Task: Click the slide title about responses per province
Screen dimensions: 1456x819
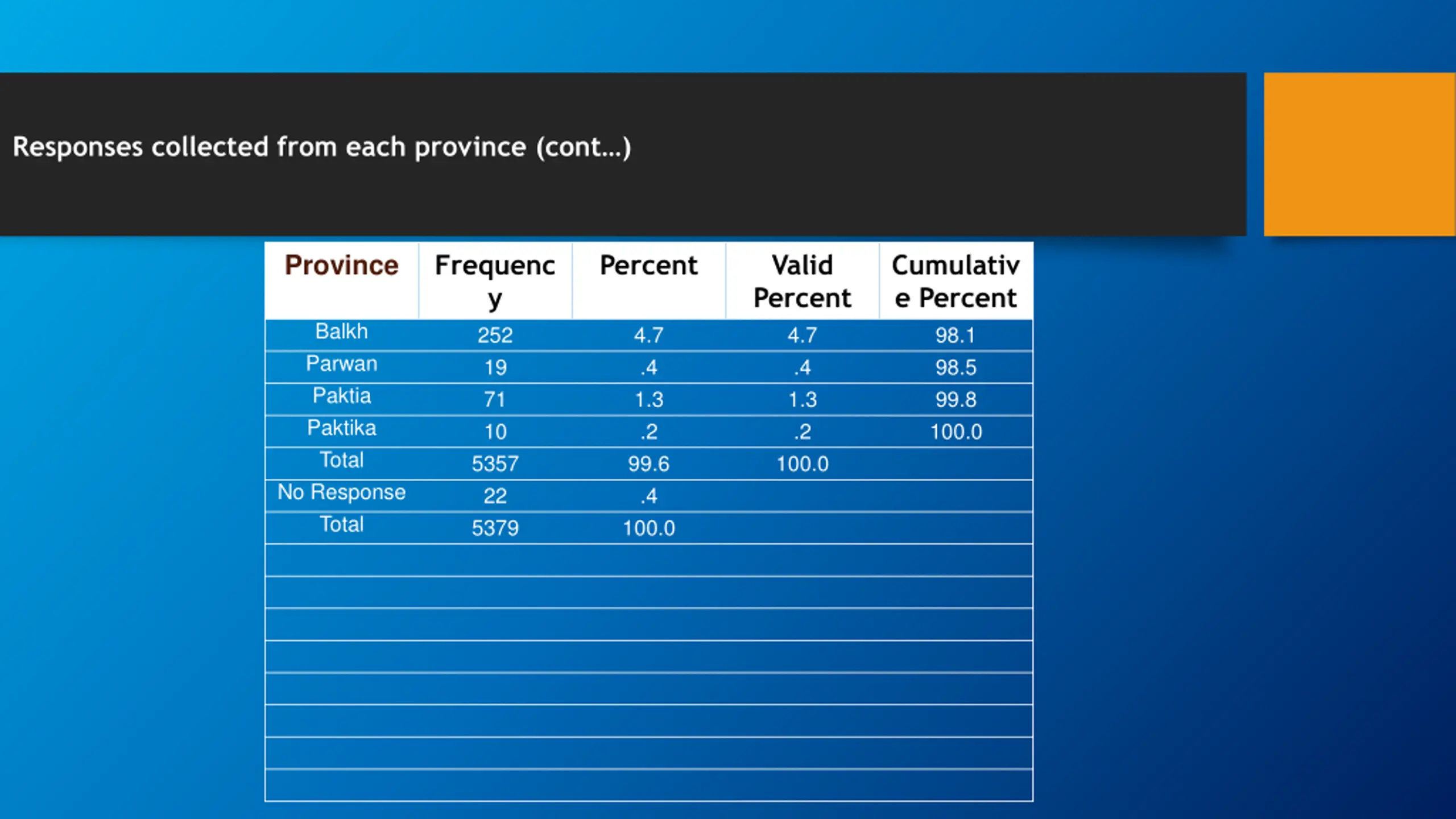Action: click(322, 147)
